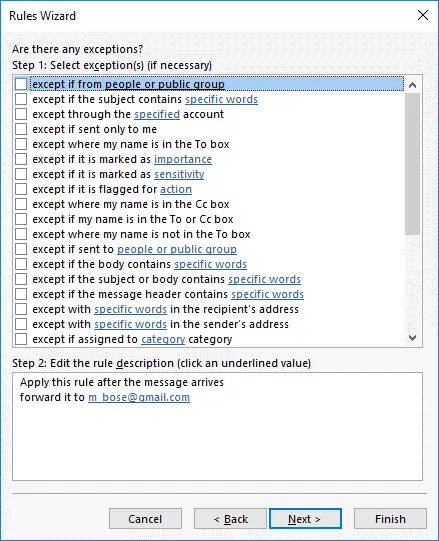Cancel the Rules Wizard

click(145, 519)
